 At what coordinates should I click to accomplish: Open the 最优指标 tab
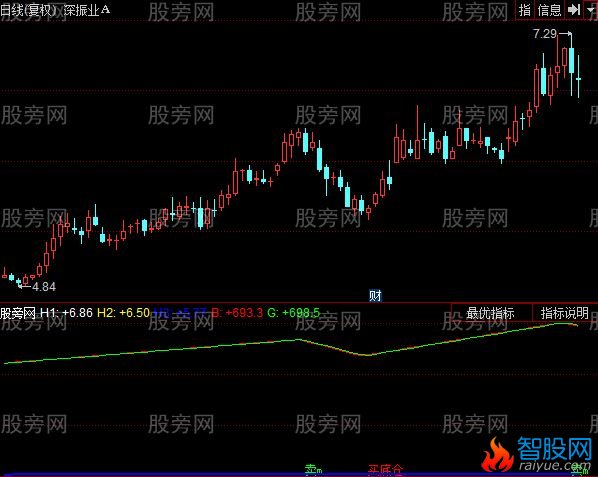[x=490, y=313]
